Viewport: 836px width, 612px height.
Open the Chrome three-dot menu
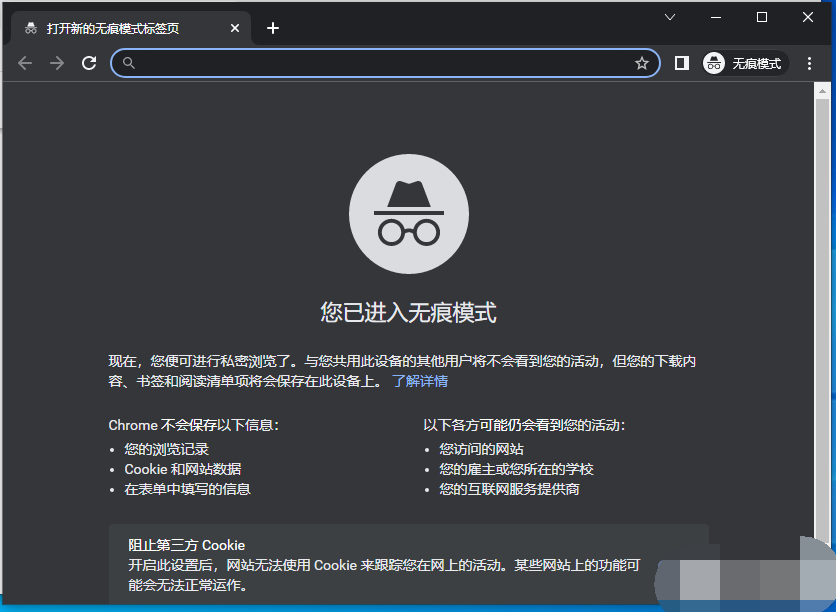pyautogui.click(x=810, y=63)
